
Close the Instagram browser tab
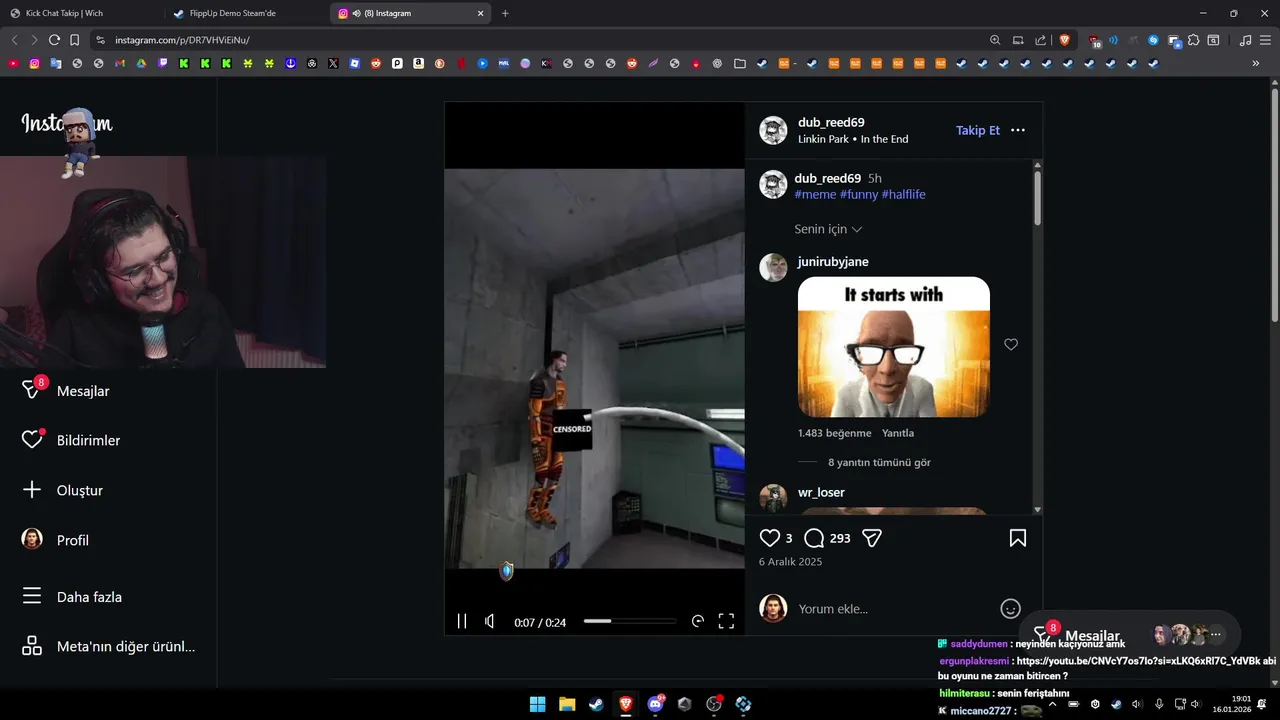pos(480,14)
